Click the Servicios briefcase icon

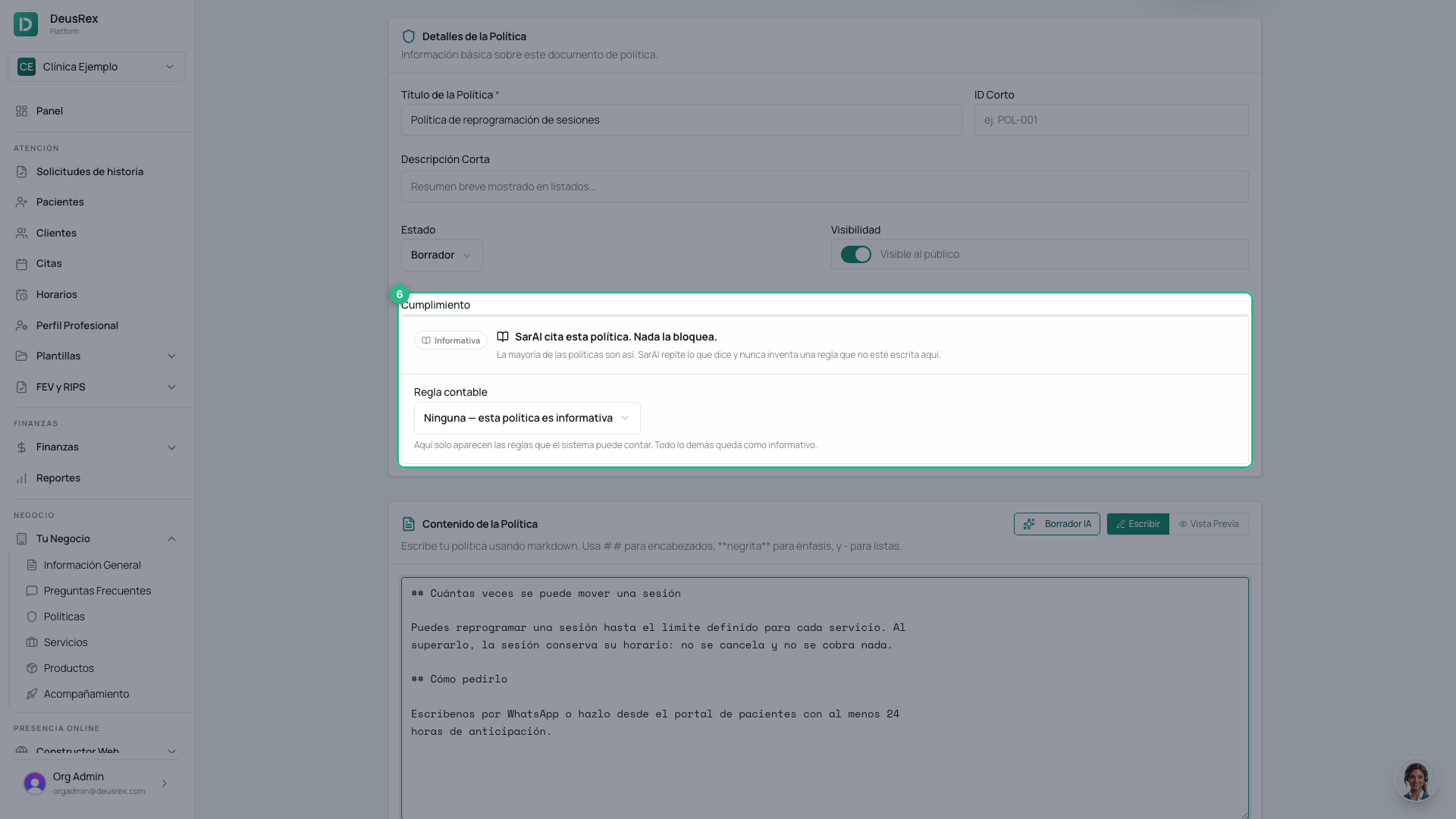coord(32,642)
